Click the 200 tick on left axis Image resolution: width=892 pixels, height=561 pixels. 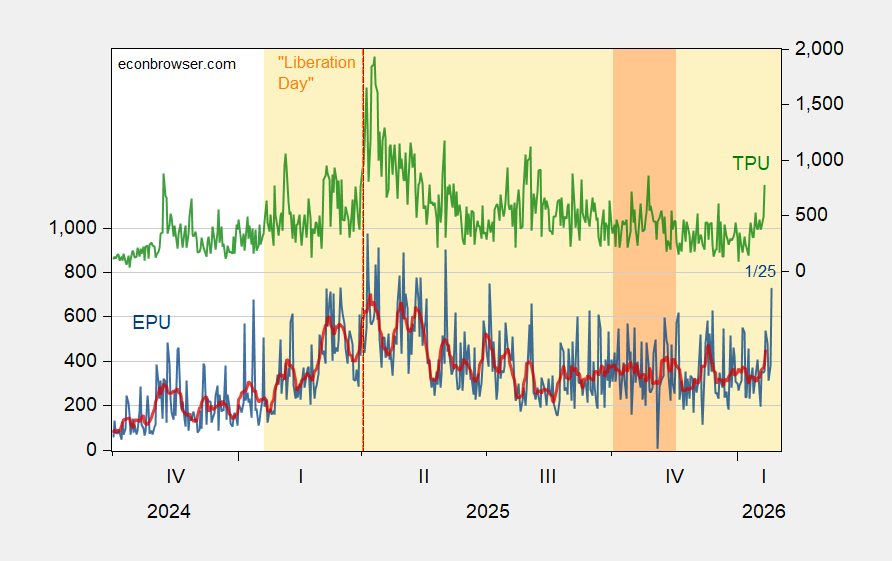click(80, 406)
